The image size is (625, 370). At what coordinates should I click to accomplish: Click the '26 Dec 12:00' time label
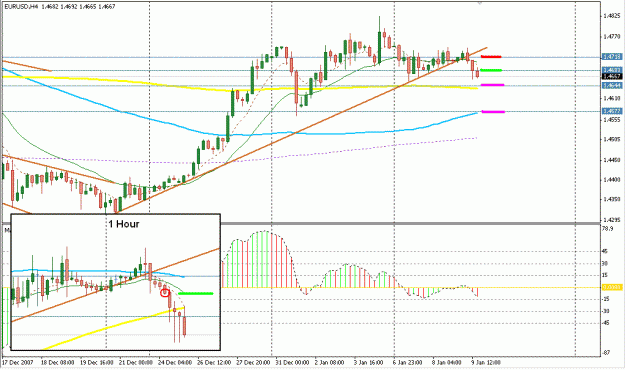click(214, 363)
